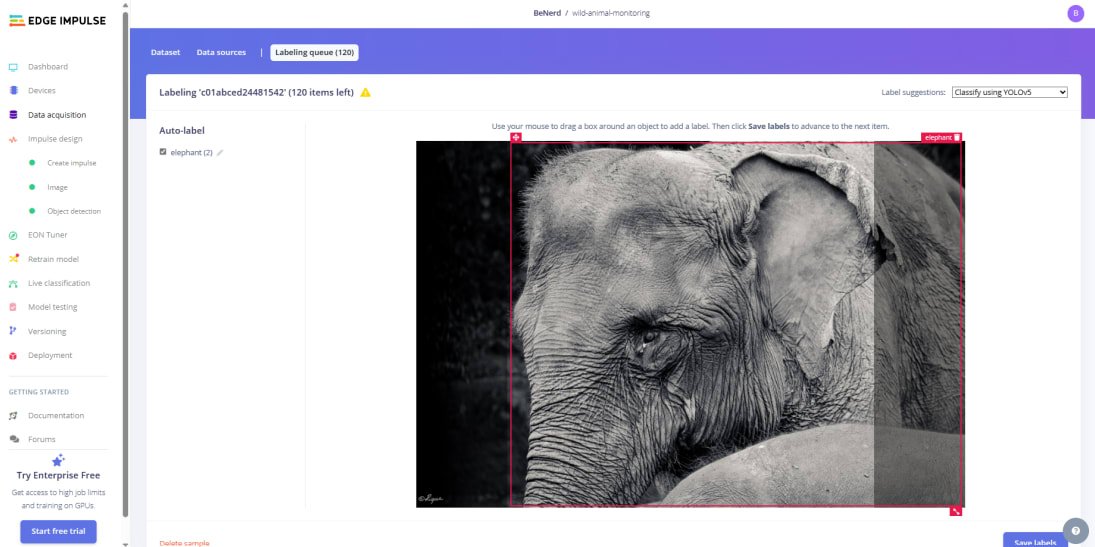Click the sidebar vertical scrollbar
Viewport: 1095px width, 547px height.
126,265
